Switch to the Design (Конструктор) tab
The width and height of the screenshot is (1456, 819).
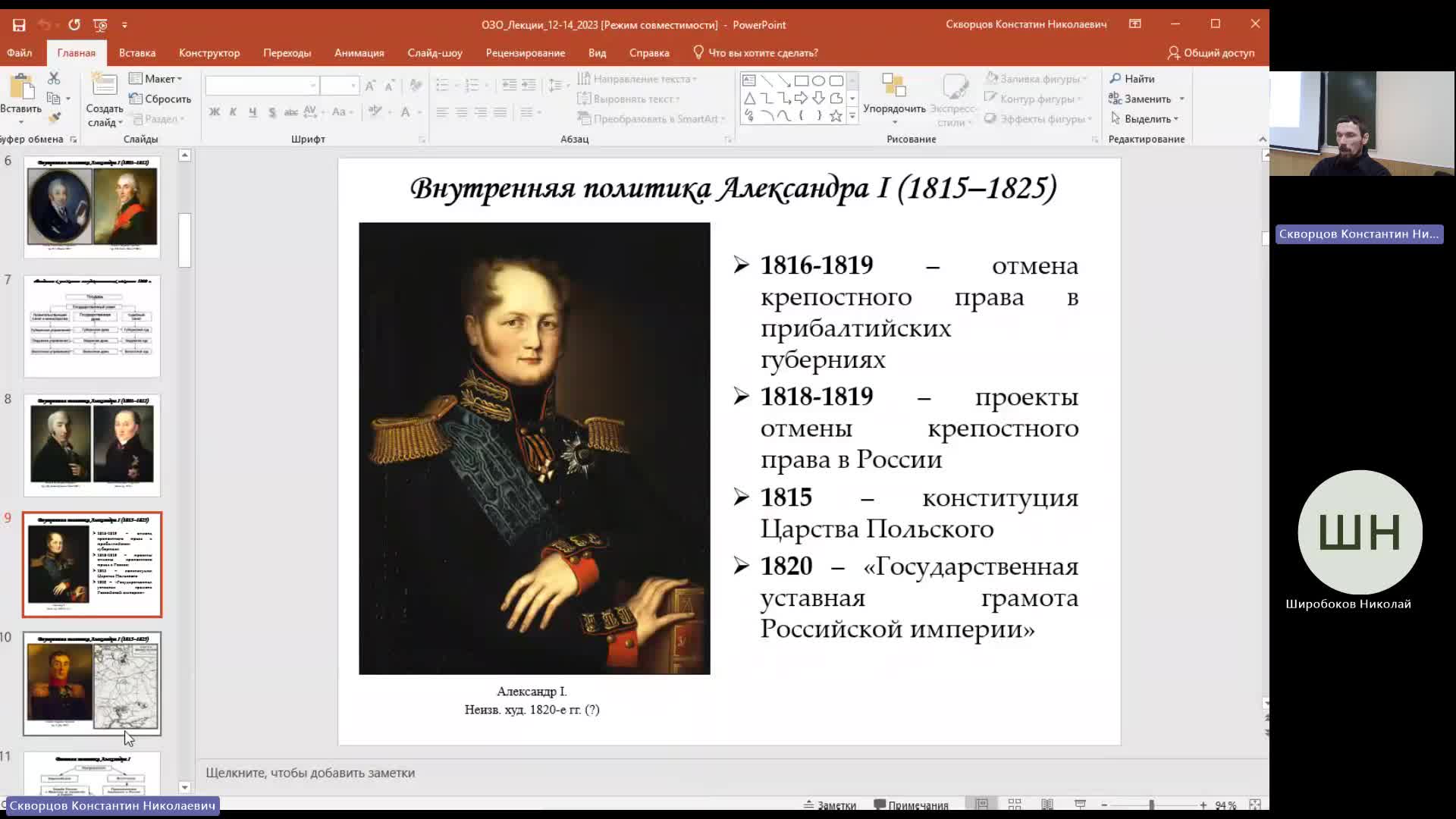pos(209,53)
